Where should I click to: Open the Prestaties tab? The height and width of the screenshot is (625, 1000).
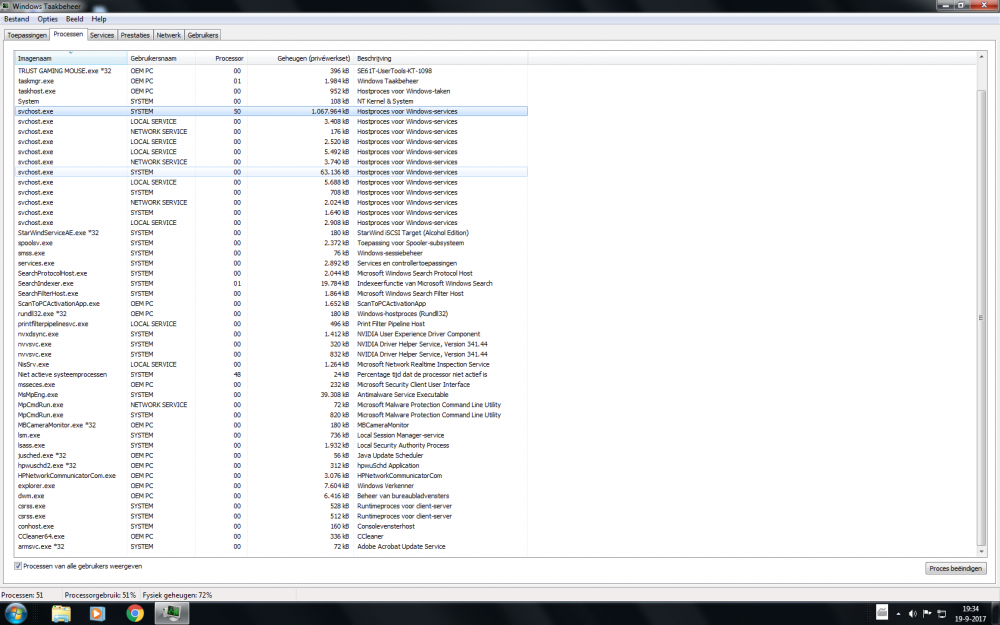pyautogui.click(x=135, y=35)
